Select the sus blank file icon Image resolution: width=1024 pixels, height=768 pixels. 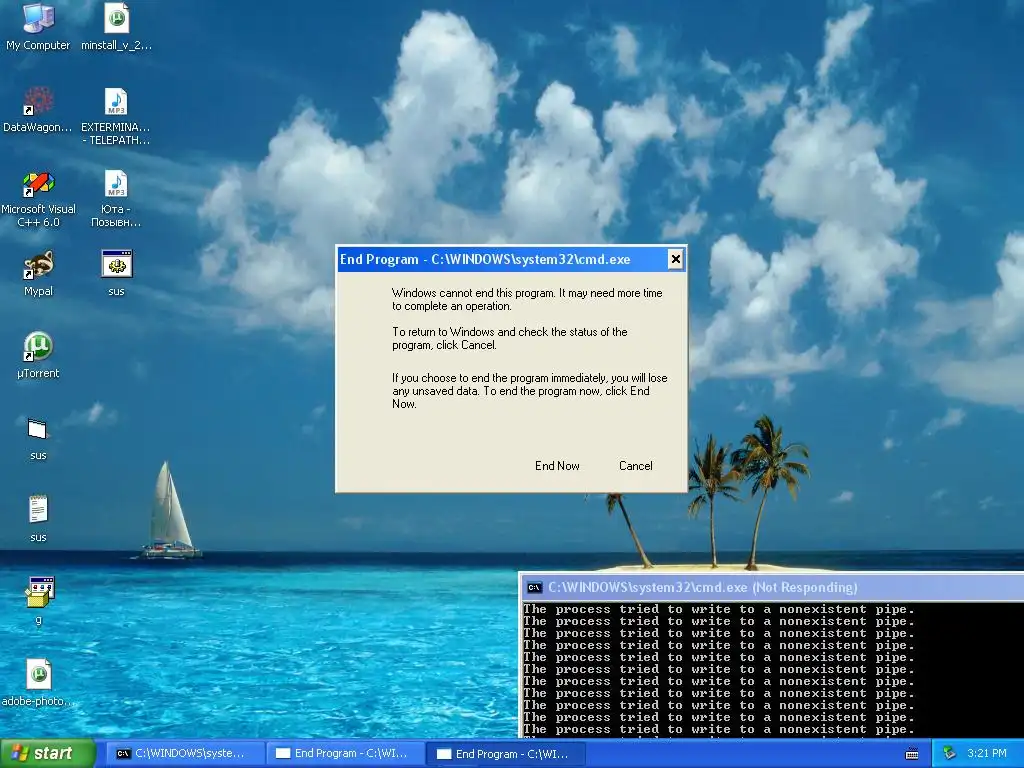38,438
